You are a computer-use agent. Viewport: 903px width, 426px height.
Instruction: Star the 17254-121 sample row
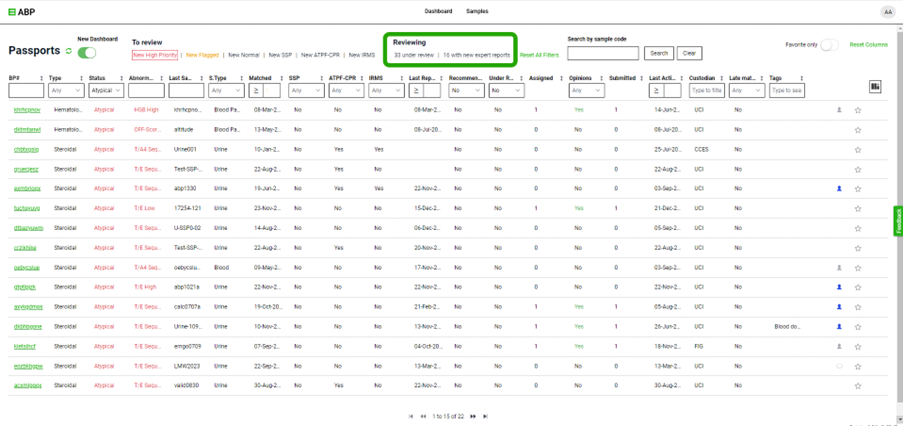point(858,208)
